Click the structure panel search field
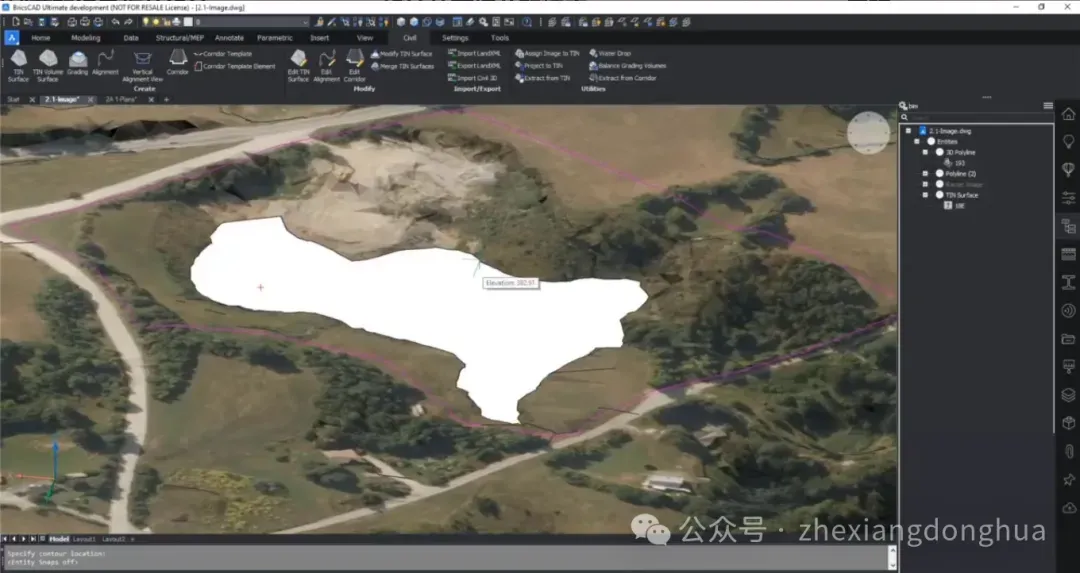 click(x=977, y=117)
